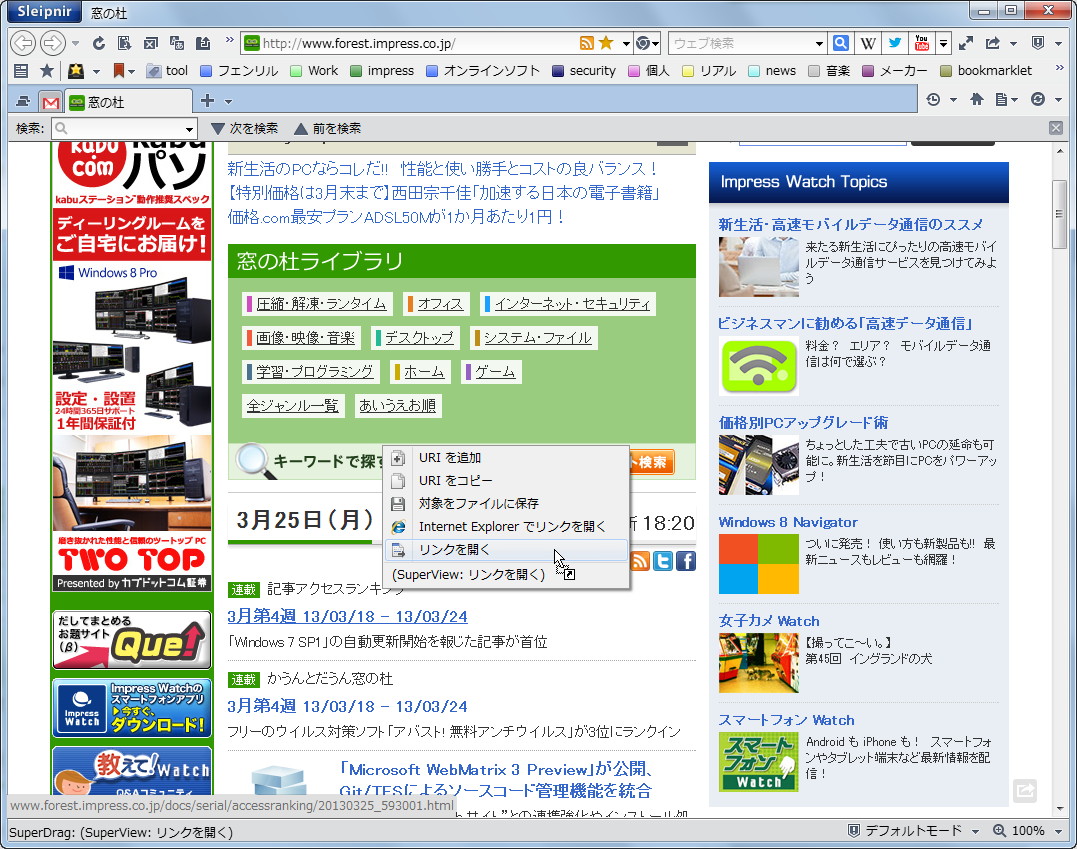Viewport: 1077px width, 849px height.
Task: Reload the page with the refresh icon
Action: [99, 43]
